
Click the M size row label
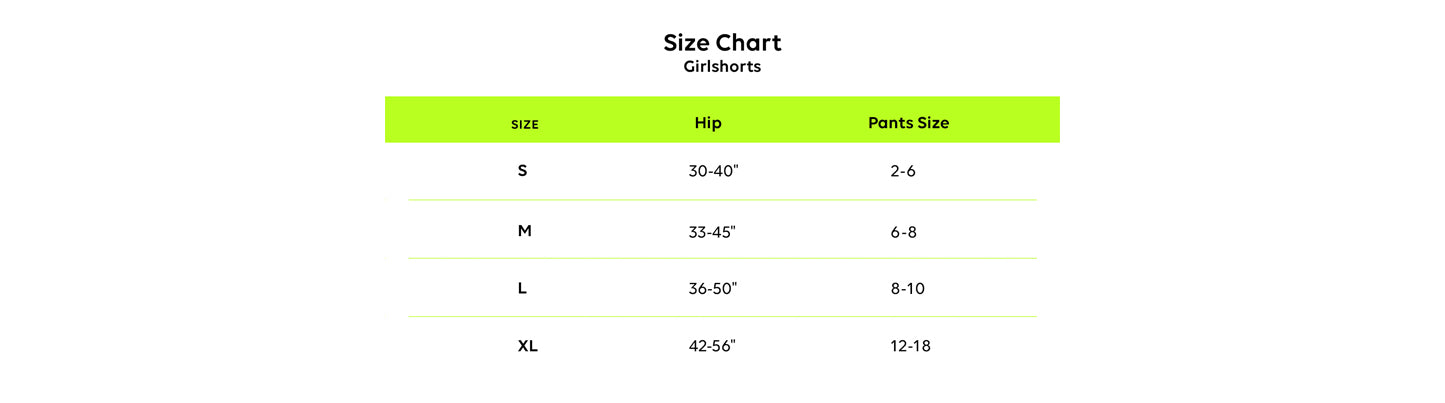tap(524, 231)
